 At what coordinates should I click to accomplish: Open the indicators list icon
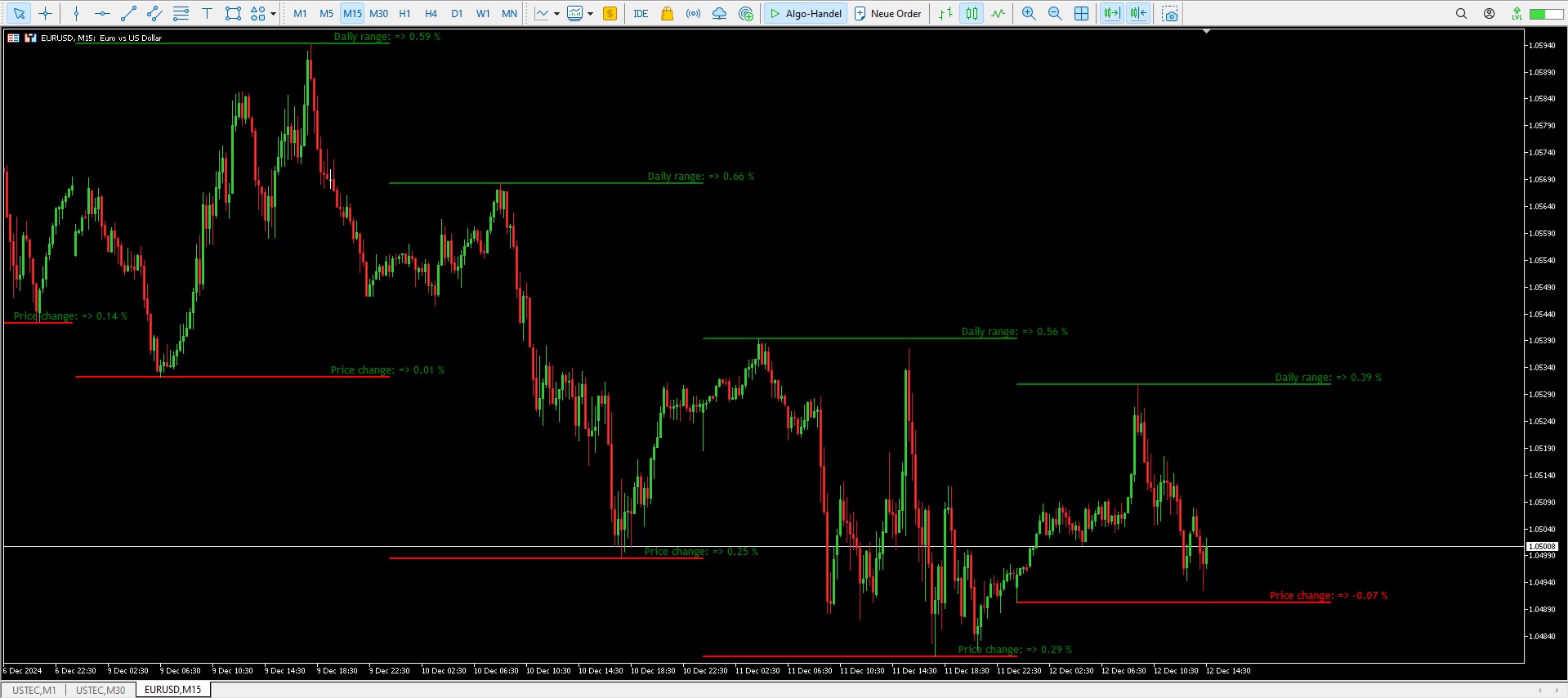[x=575, y=13]
